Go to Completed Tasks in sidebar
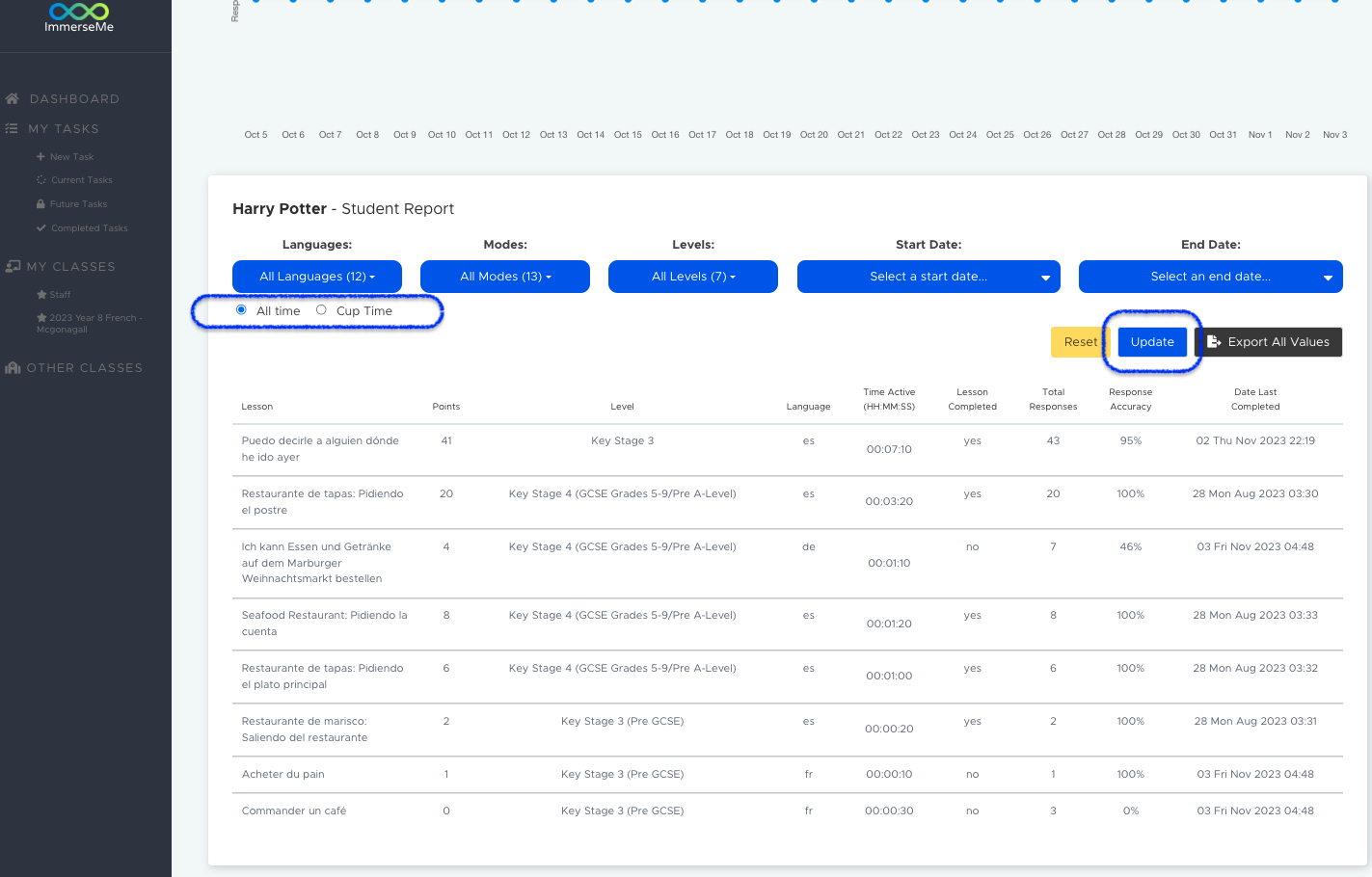 [x=90, y=228]
